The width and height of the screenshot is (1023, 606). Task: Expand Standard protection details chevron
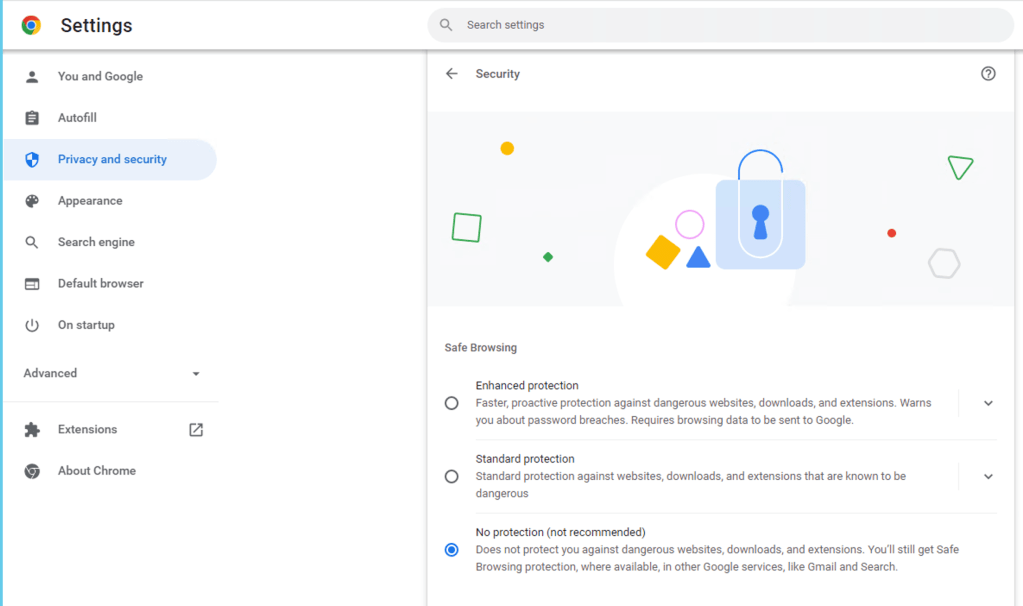click(x=988, y=477)
